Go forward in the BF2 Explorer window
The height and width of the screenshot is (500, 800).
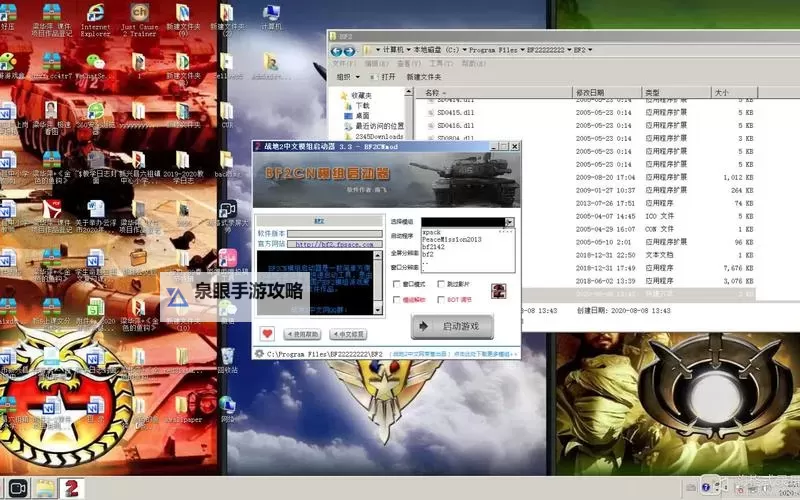[x=349, y=51]
